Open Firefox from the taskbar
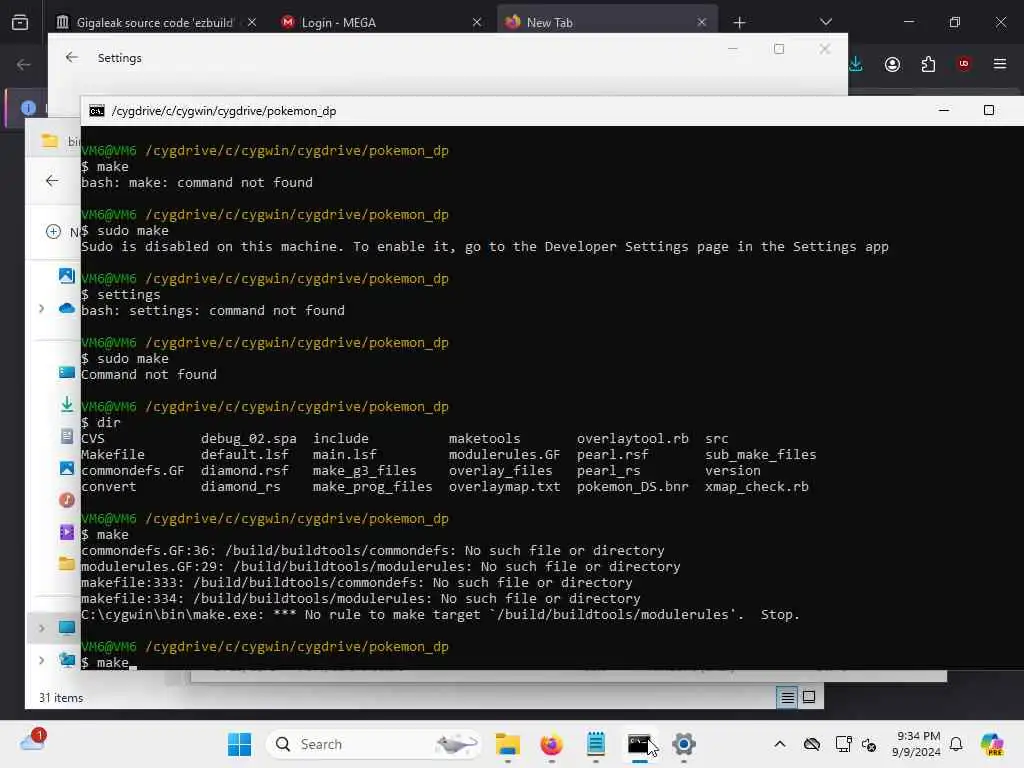The width and height of the screenshot is (1024, 768). [552, 744]
